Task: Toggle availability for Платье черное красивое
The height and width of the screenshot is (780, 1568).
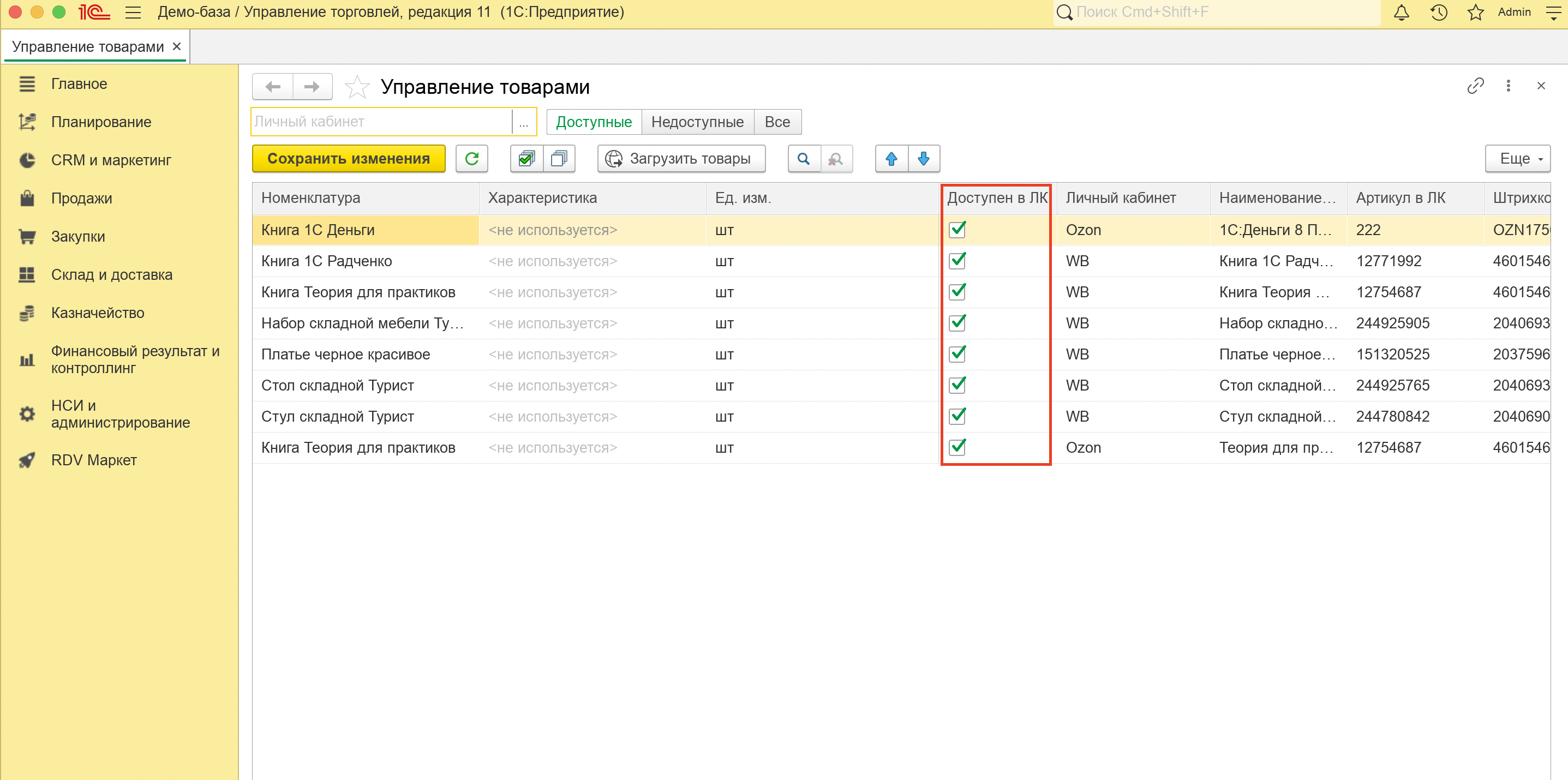Action: (x=957, y=354)
